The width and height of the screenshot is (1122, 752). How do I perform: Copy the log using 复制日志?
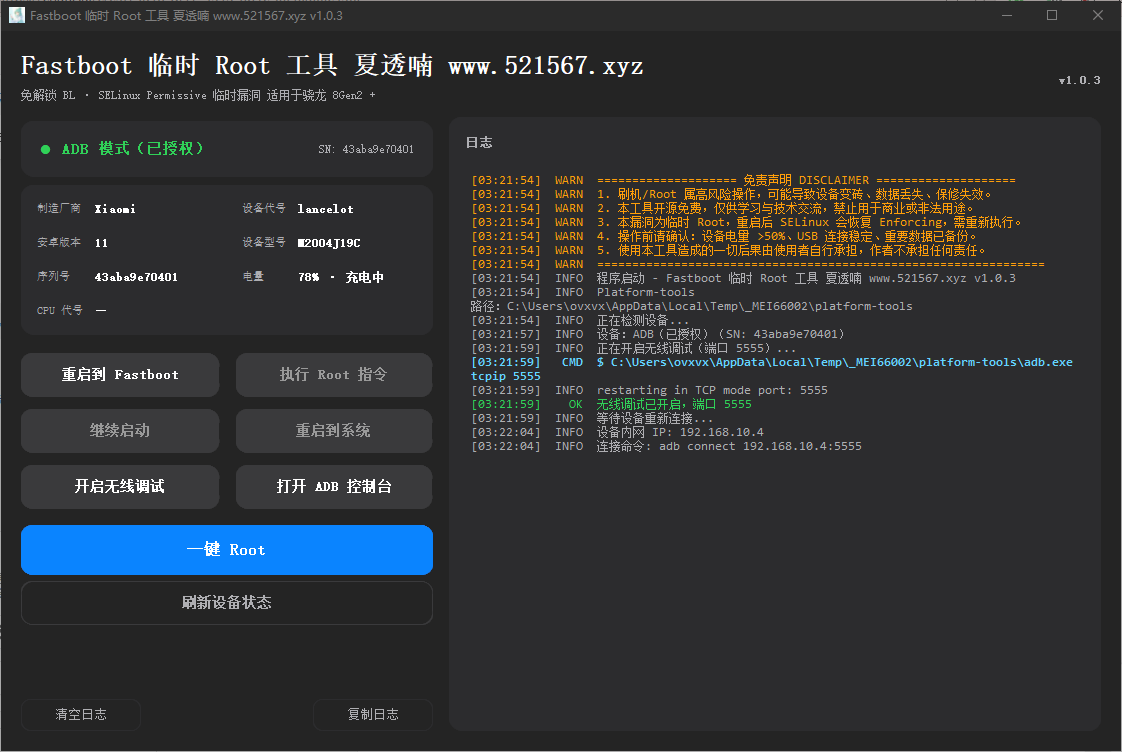pos(373,714)
